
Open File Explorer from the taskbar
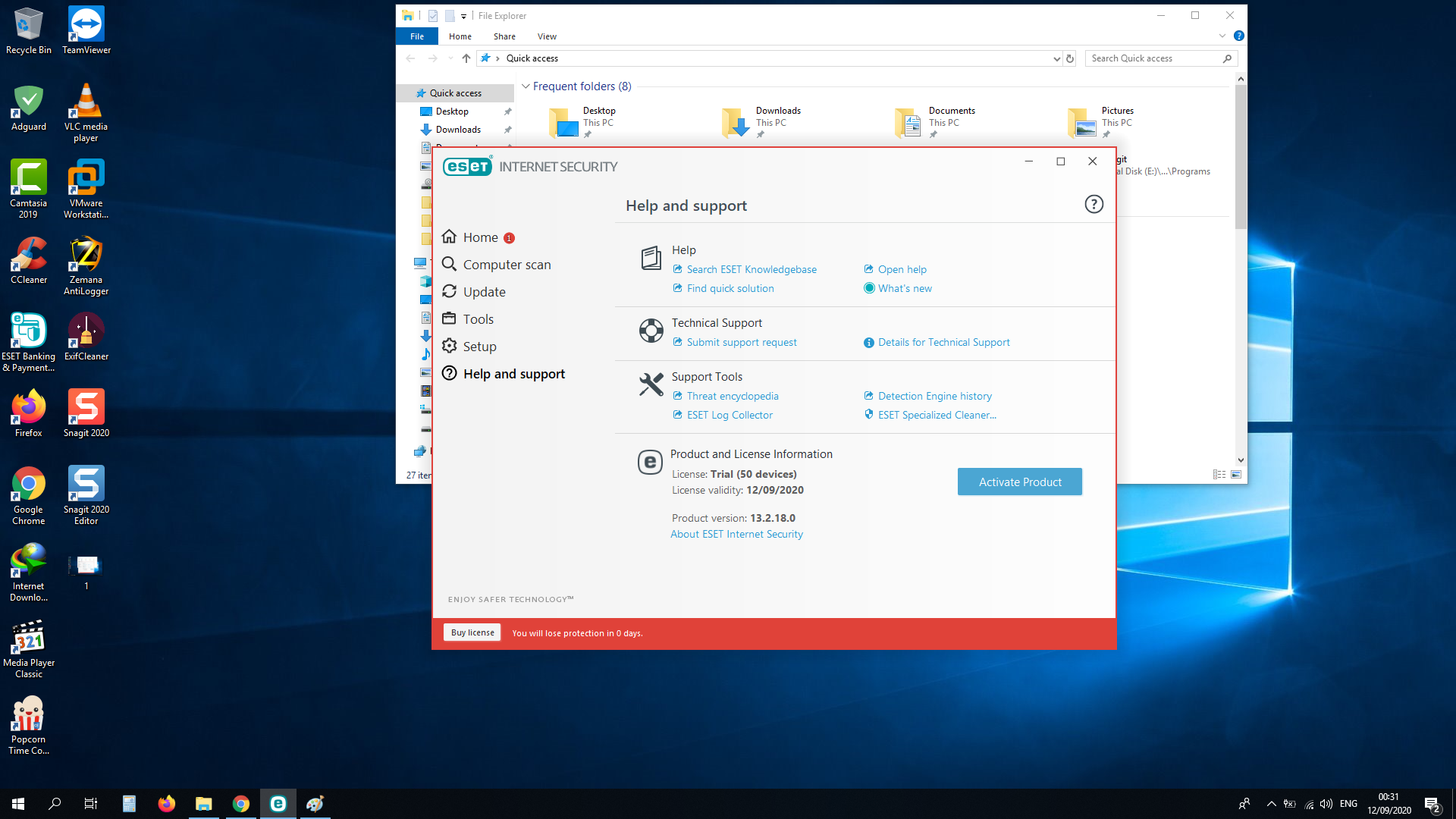[204, 804]
